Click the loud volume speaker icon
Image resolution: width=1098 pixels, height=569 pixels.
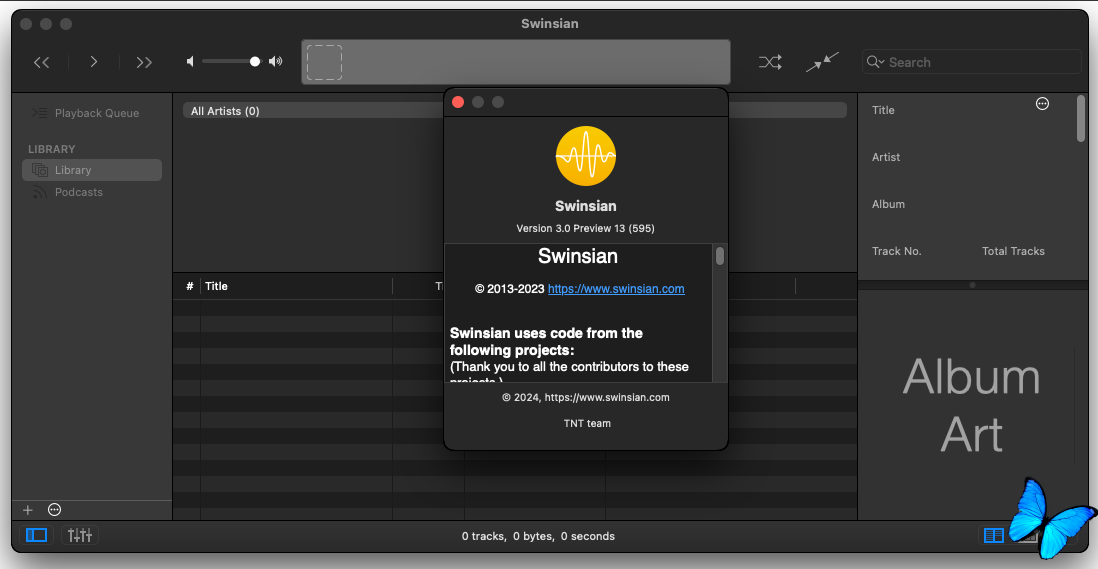point(276,62)
